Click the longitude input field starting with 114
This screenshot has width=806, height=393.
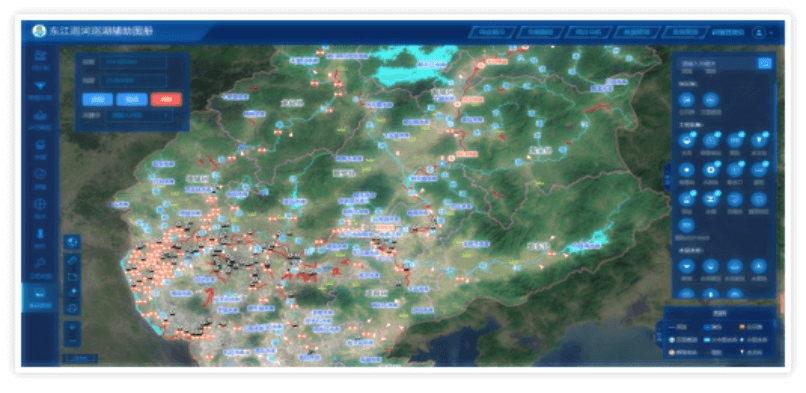[x=133, y=62]
